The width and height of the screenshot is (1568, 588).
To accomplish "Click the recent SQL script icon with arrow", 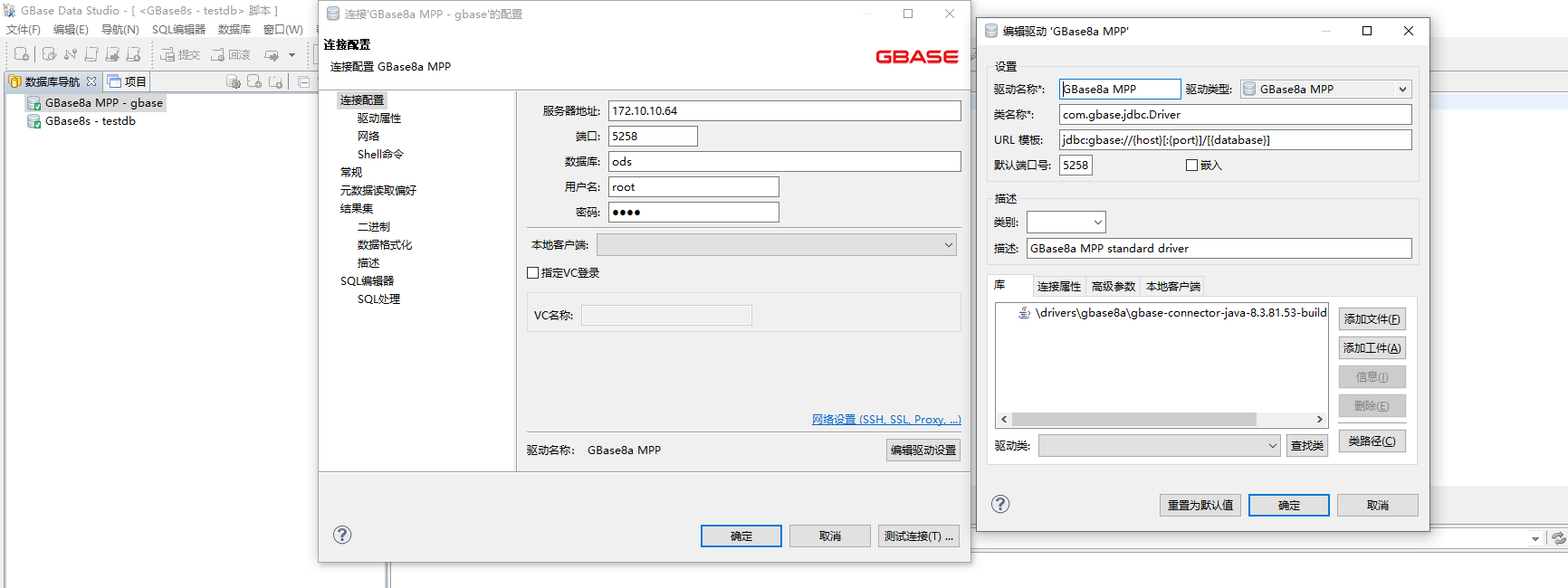I will click(112, 54).
